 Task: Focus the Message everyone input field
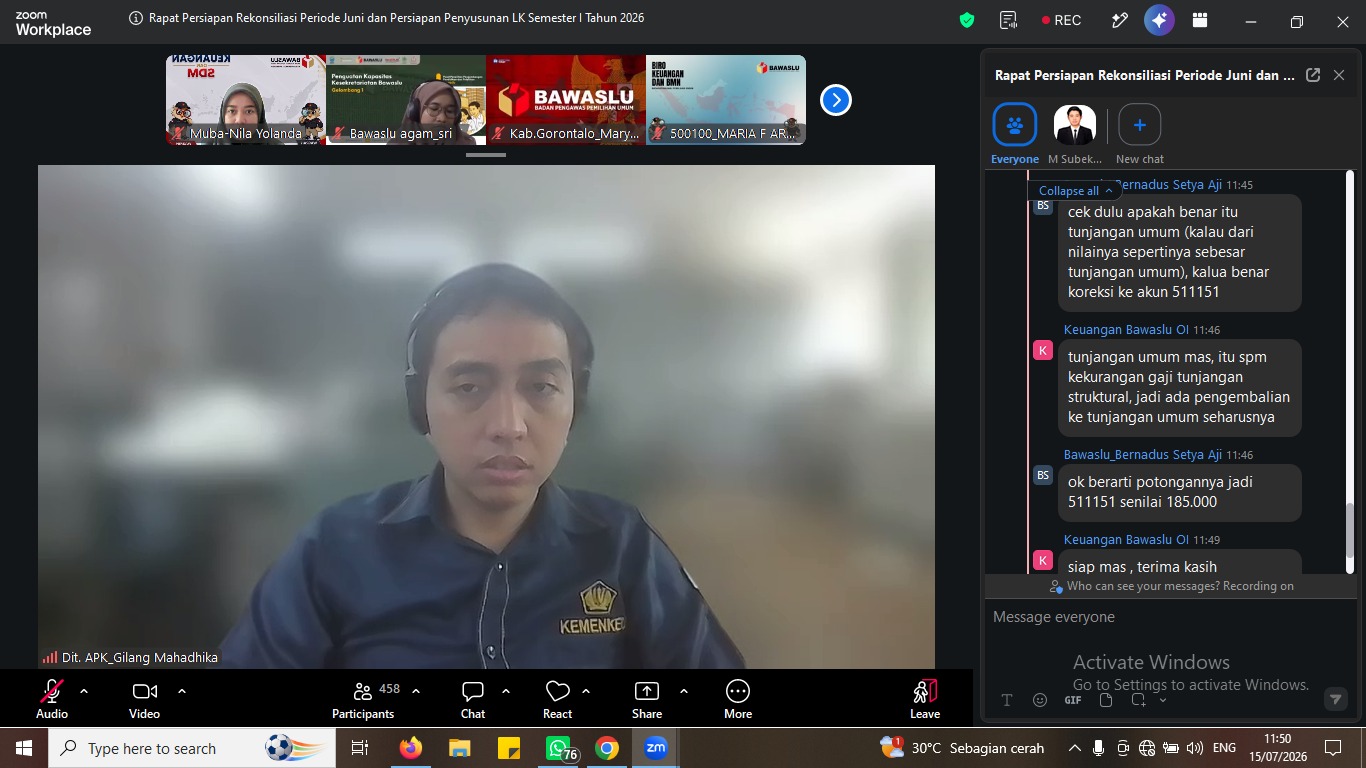point(1168,617)
